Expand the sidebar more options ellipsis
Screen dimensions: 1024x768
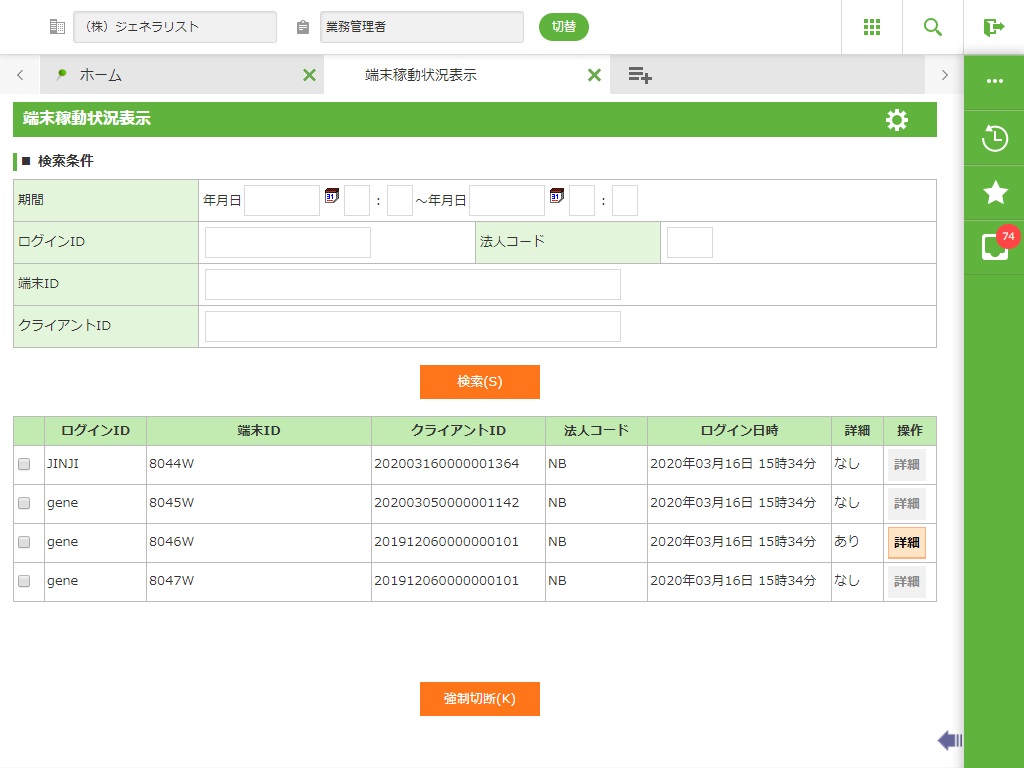[x=994, y=81]
